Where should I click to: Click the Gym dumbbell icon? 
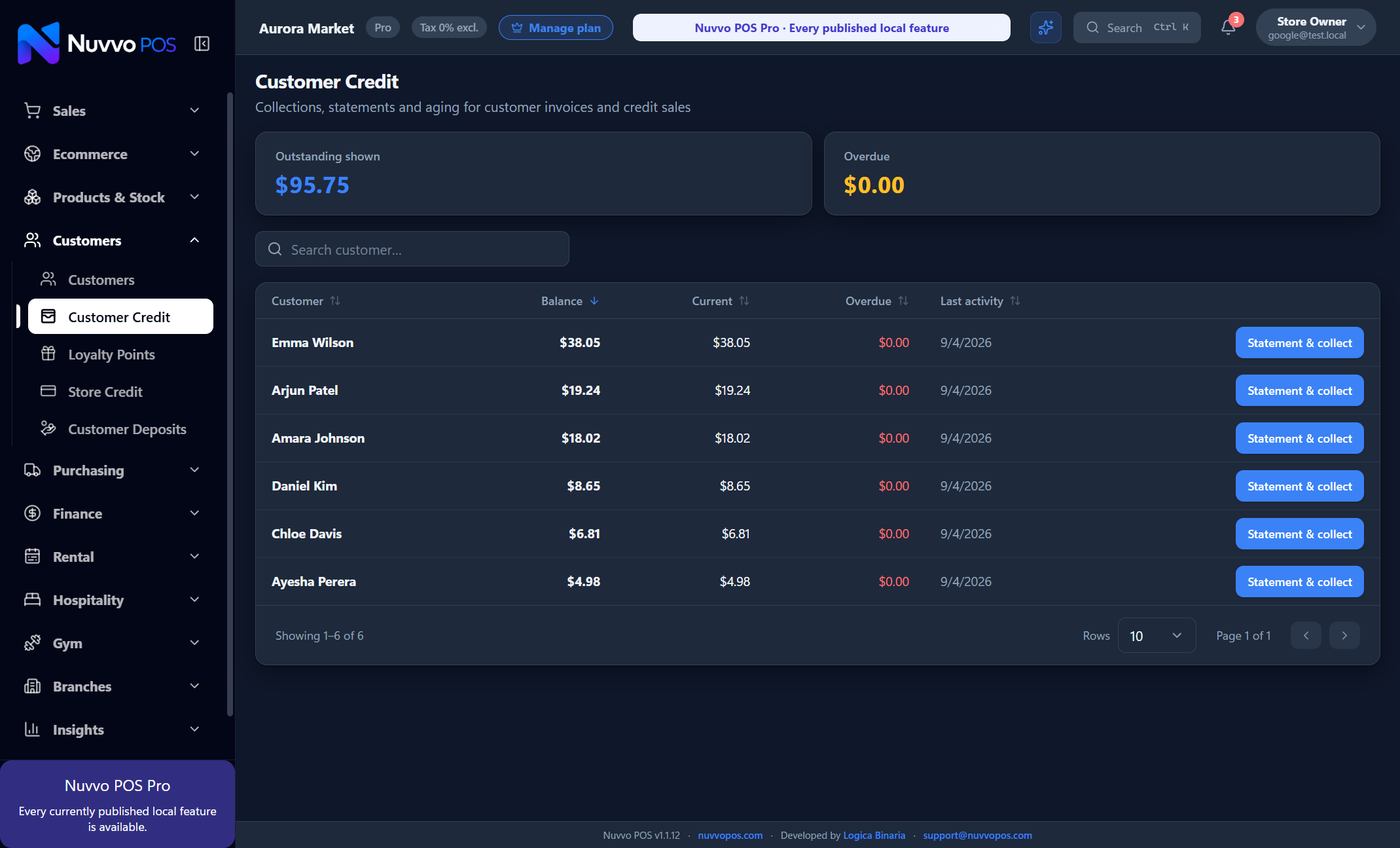[32, 643]
